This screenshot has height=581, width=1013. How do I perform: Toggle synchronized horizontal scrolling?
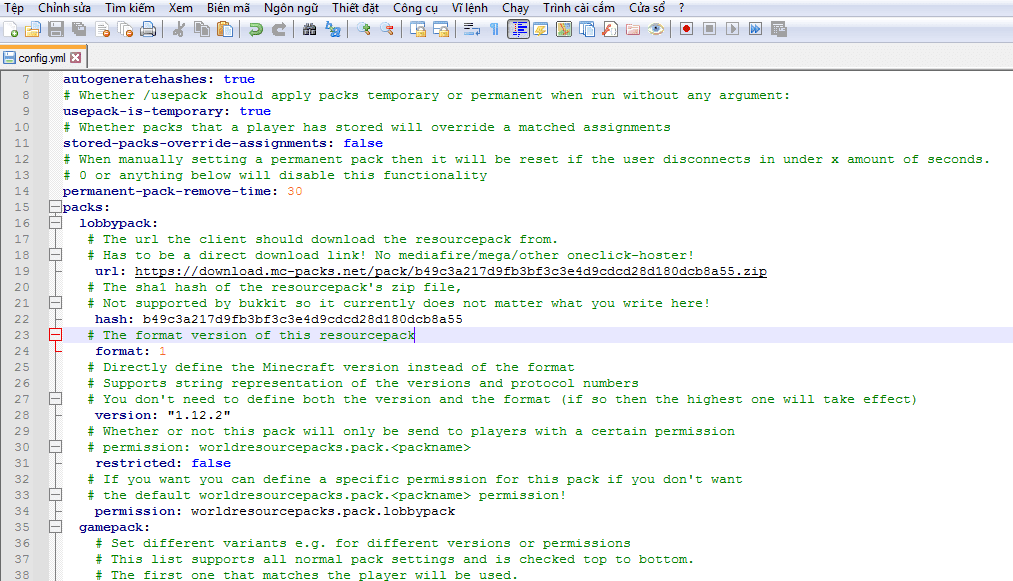(x=441, y=30)
